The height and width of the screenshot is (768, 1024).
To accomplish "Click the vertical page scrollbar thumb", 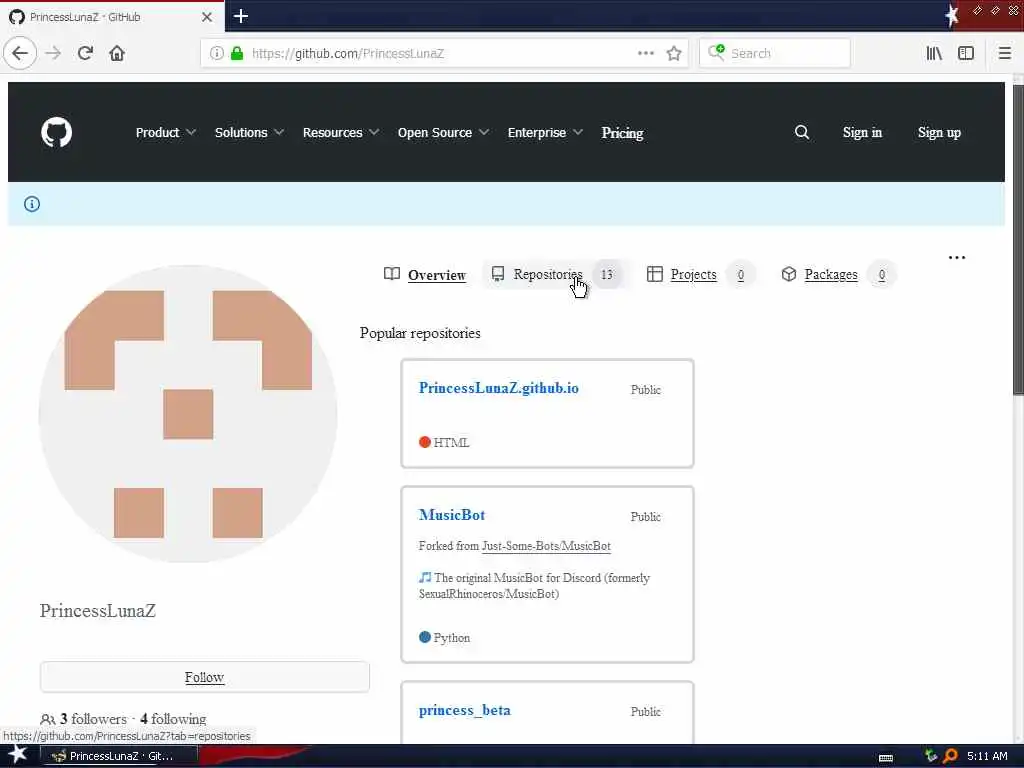I will tap(1018, 239).
